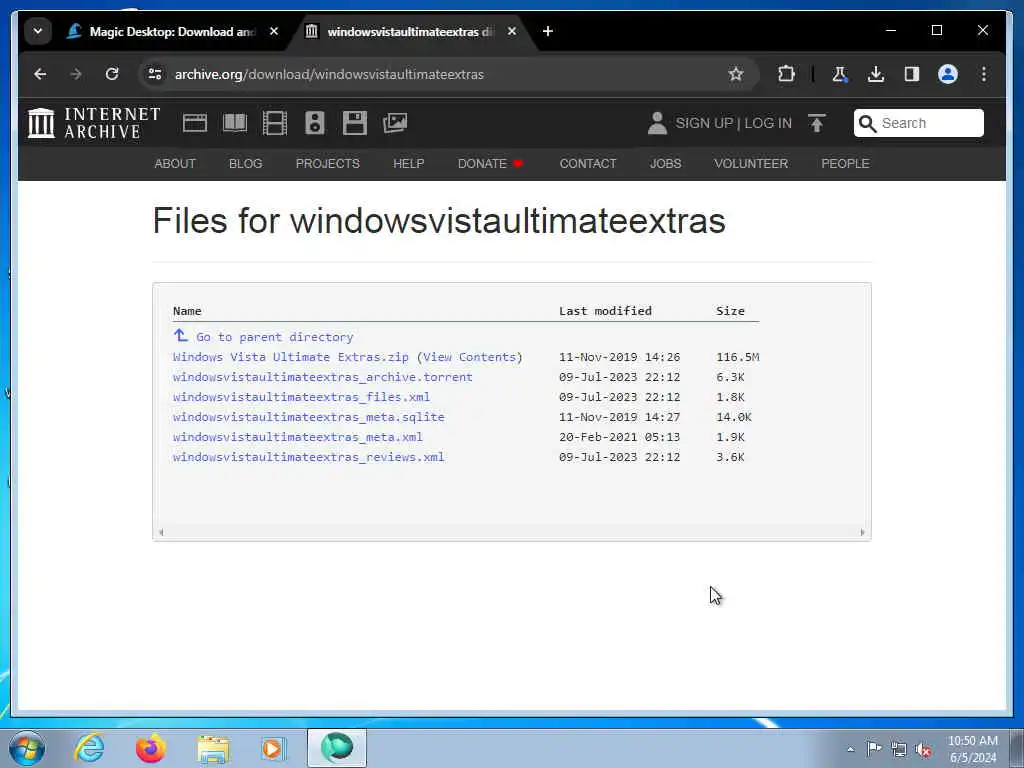Click the user avatar icon by Sign Up
Screen dimensions: 1024x768
[657, 123]
